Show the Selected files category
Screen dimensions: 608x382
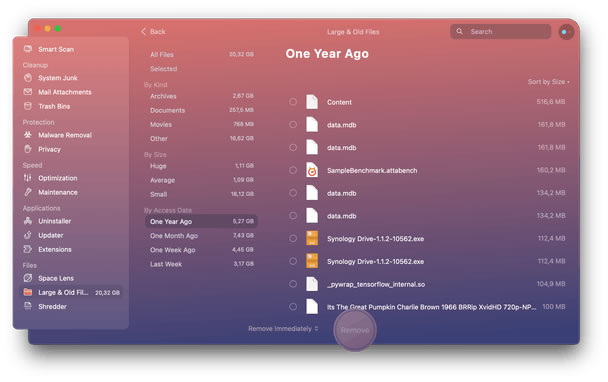[x=201, y=69]
